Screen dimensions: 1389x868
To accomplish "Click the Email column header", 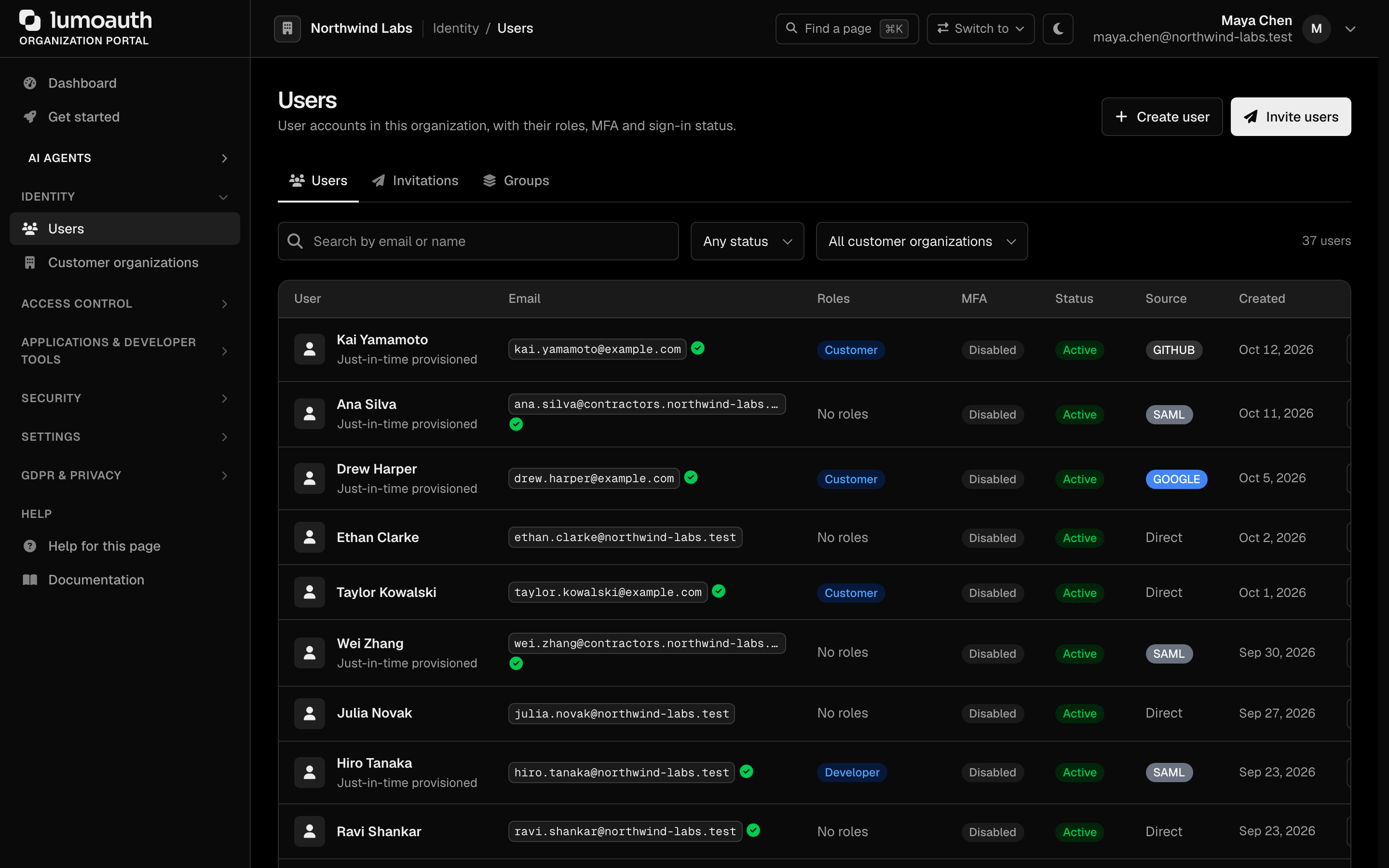I will 524,298.
